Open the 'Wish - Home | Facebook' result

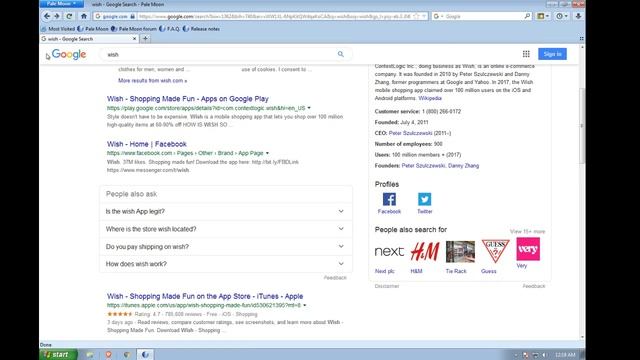pos(147,144)
